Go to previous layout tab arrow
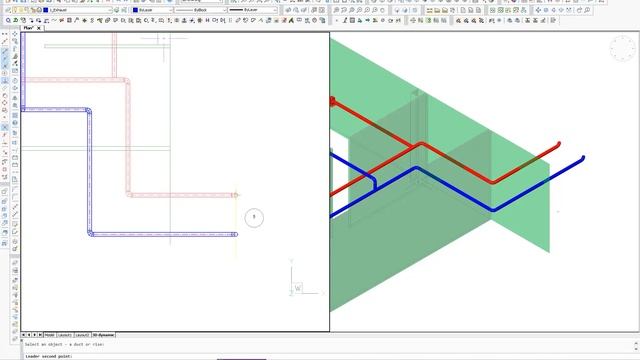Image resolution: width=640 pixels, height=360 pixels. 29,335
